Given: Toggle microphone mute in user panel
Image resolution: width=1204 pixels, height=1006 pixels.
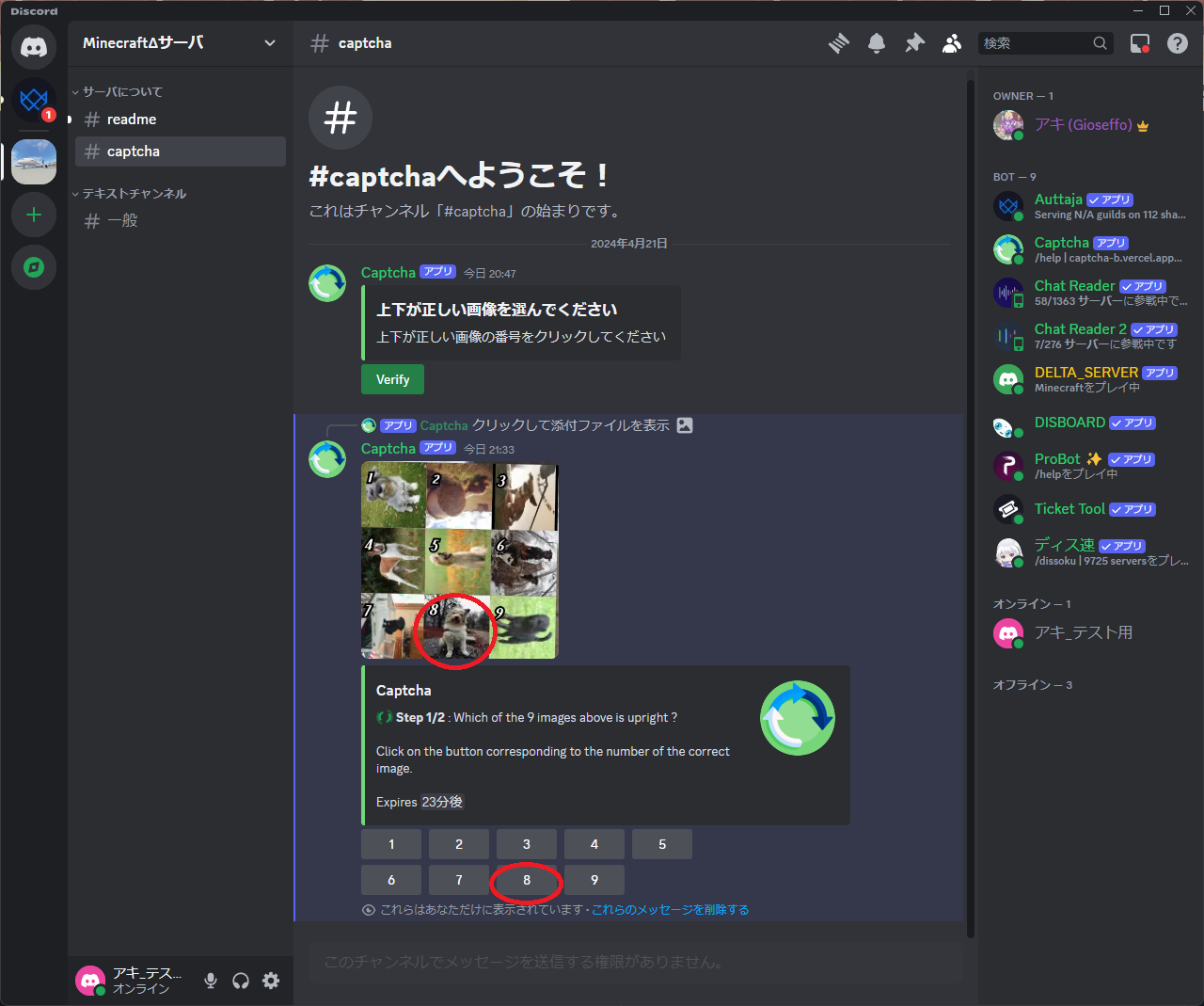Looking at the screenshot, I should click(211, 981).
